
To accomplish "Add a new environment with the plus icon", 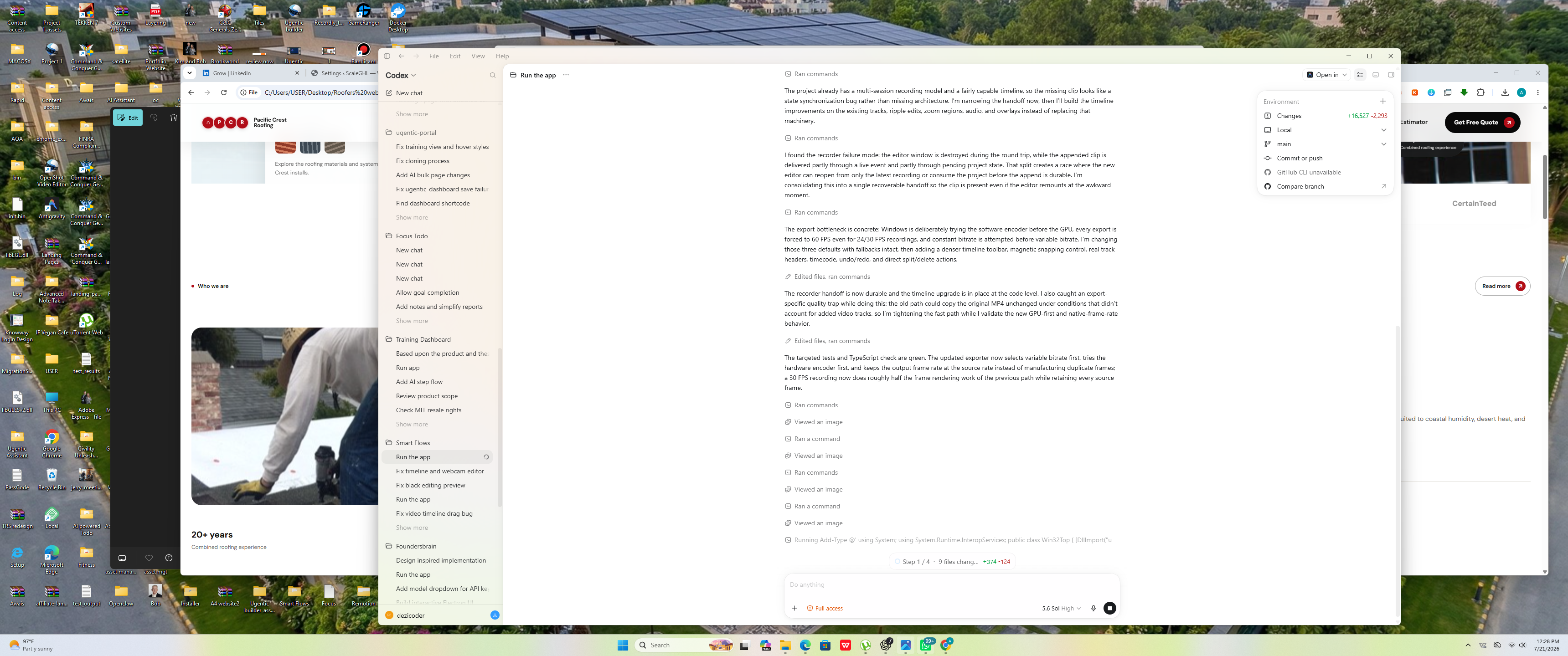I will (x=1383, y=102).
